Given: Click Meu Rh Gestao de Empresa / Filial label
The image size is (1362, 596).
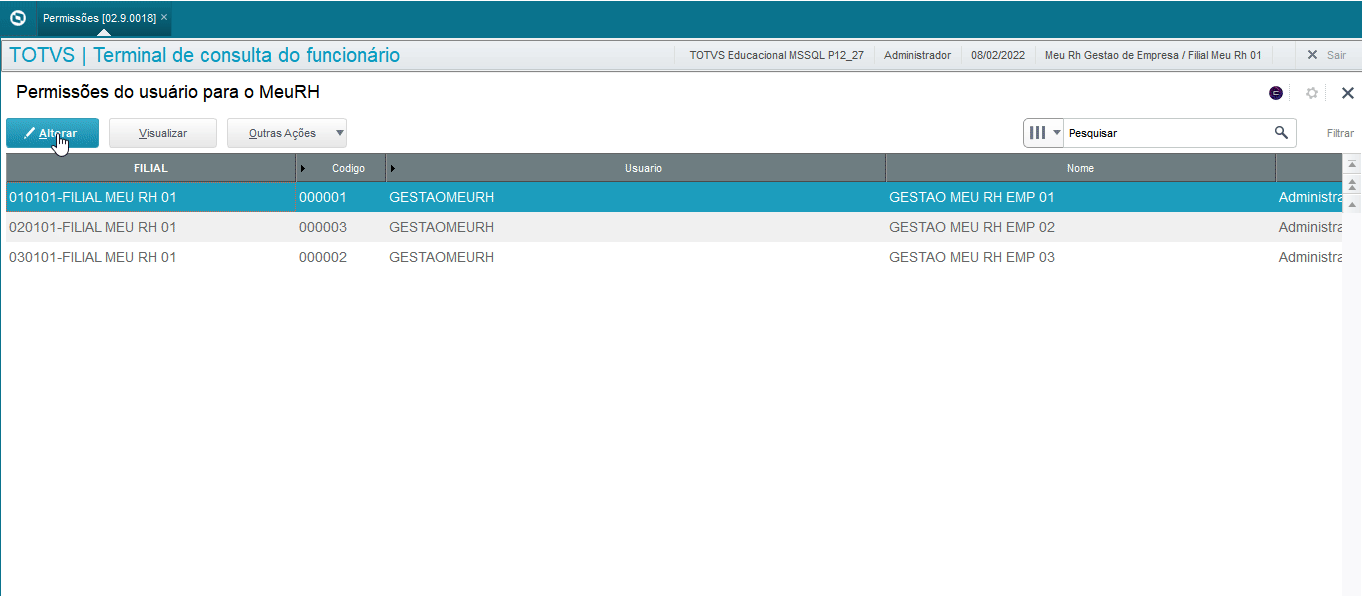Looking at the screenshot, I should click(1153, 55).
